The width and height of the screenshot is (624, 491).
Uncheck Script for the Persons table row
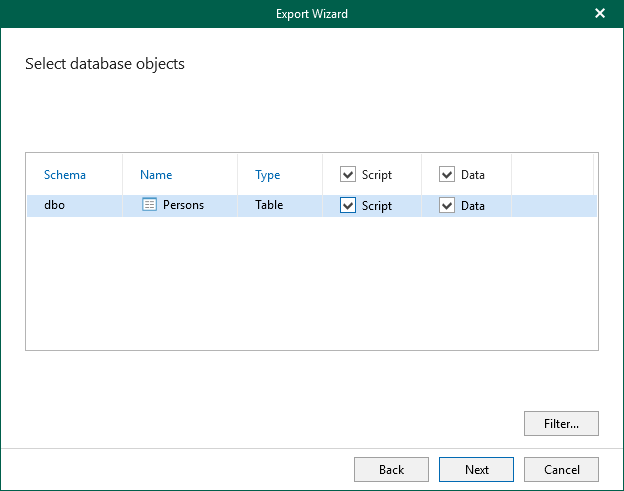pyautogui.click(x=348, y=206)
